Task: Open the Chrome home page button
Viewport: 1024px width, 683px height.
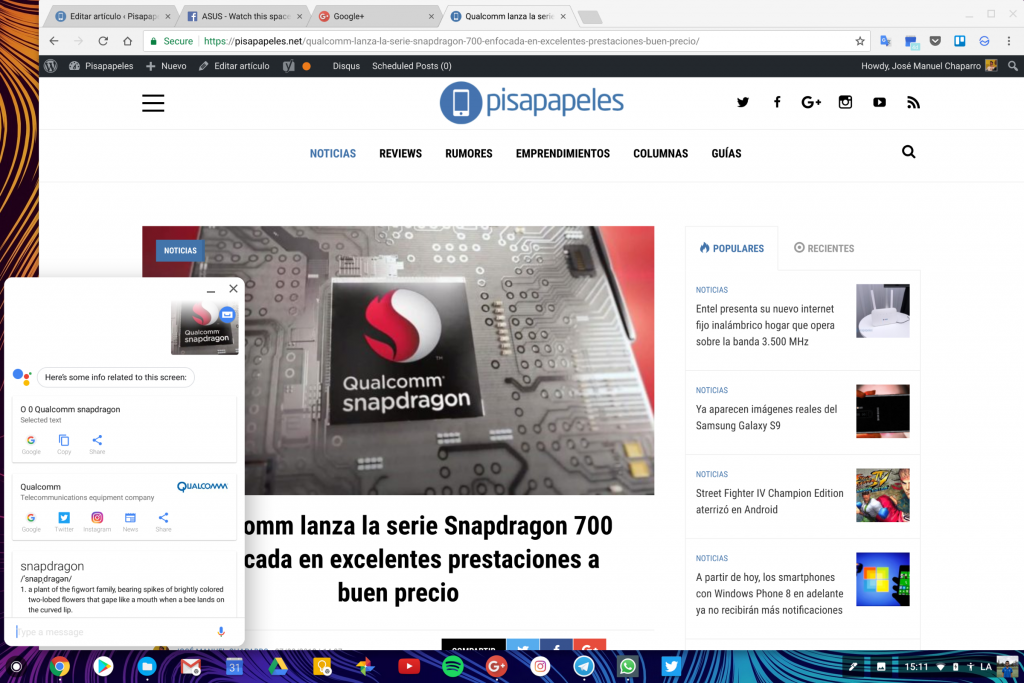Action: (127, 41)
